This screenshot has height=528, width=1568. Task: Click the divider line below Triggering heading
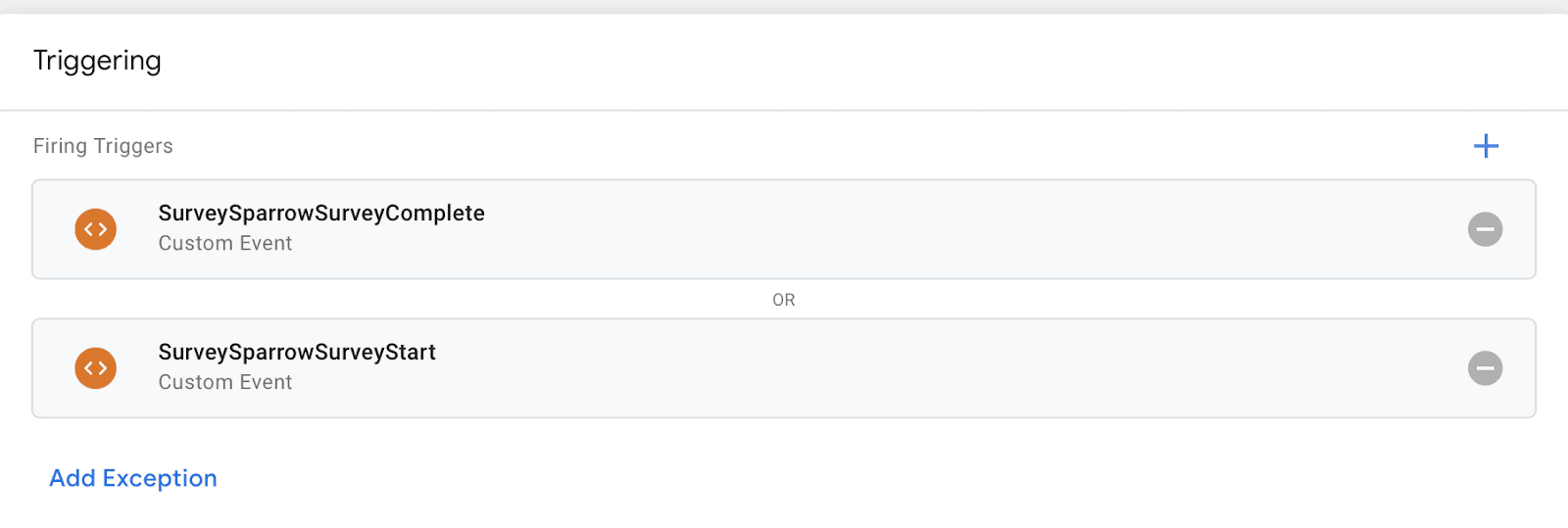click(784, 110)
